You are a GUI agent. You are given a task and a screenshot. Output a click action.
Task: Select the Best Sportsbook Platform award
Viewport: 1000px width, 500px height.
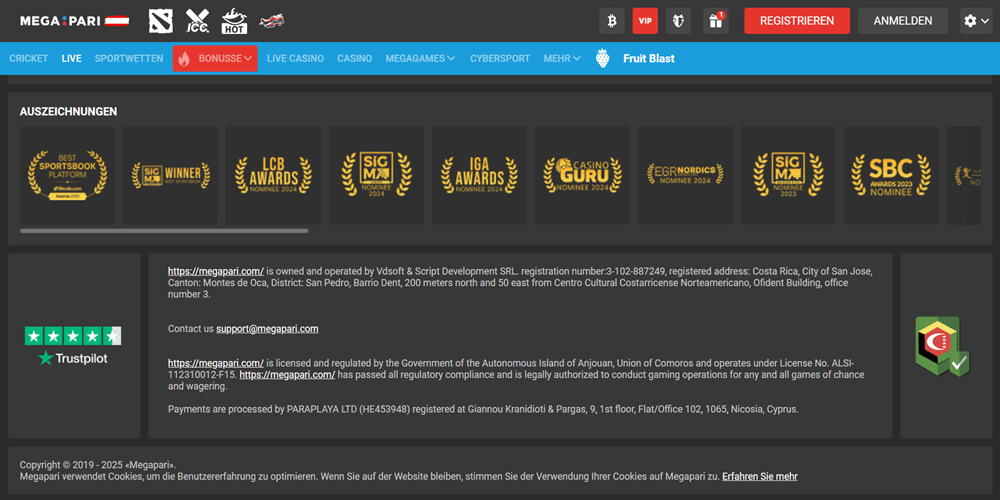coord(68,175)
